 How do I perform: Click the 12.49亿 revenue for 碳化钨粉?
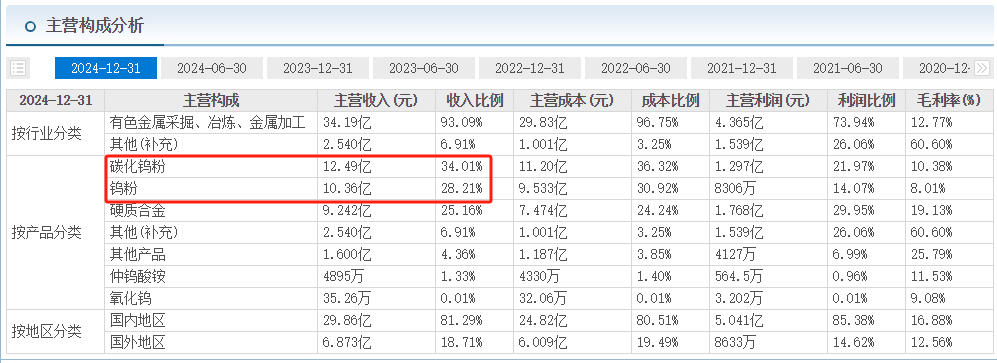347,167
